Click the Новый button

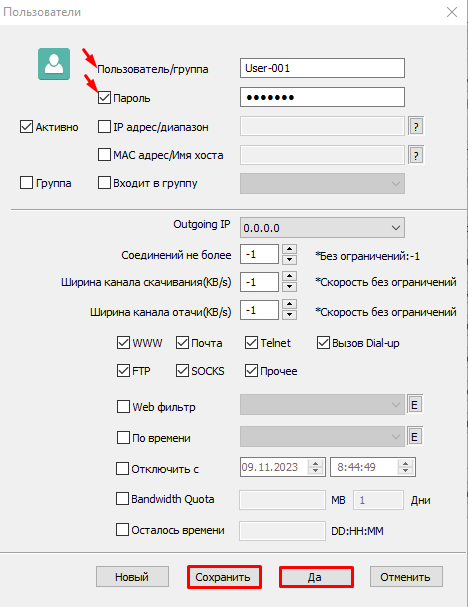[132, 577]
